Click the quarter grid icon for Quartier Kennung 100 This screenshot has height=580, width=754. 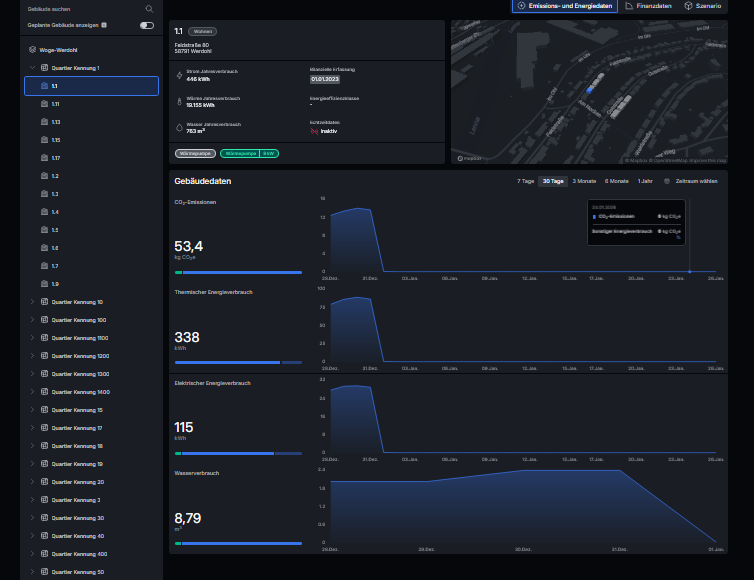pyautogui.click(x=44, y=320)
